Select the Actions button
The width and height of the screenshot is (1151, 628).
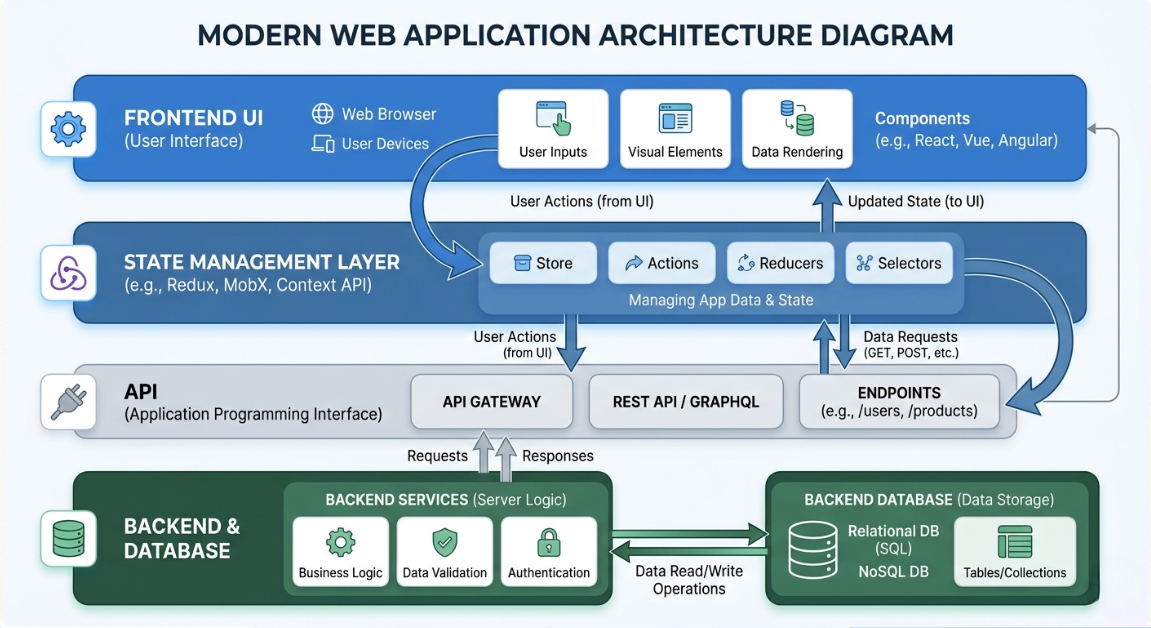661,263
